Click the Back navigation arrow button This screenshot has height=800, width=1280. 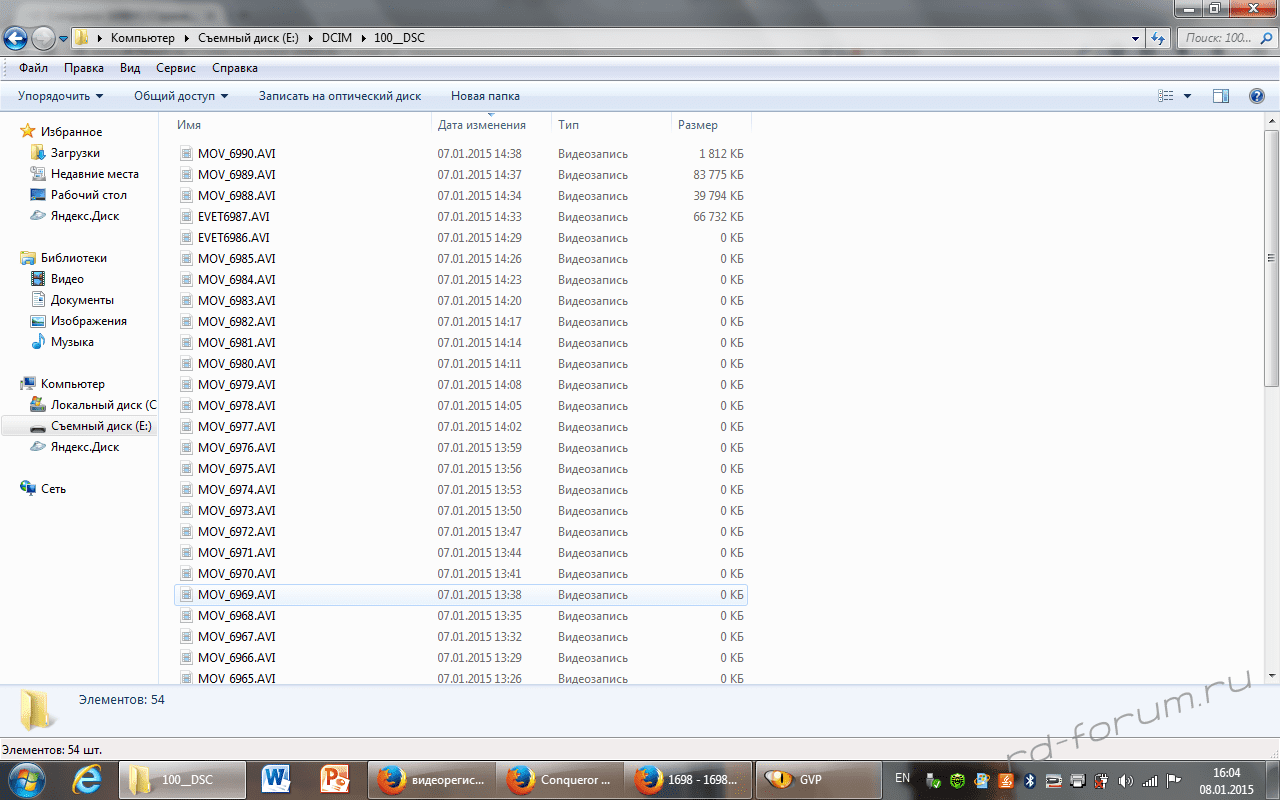[16, 38]
